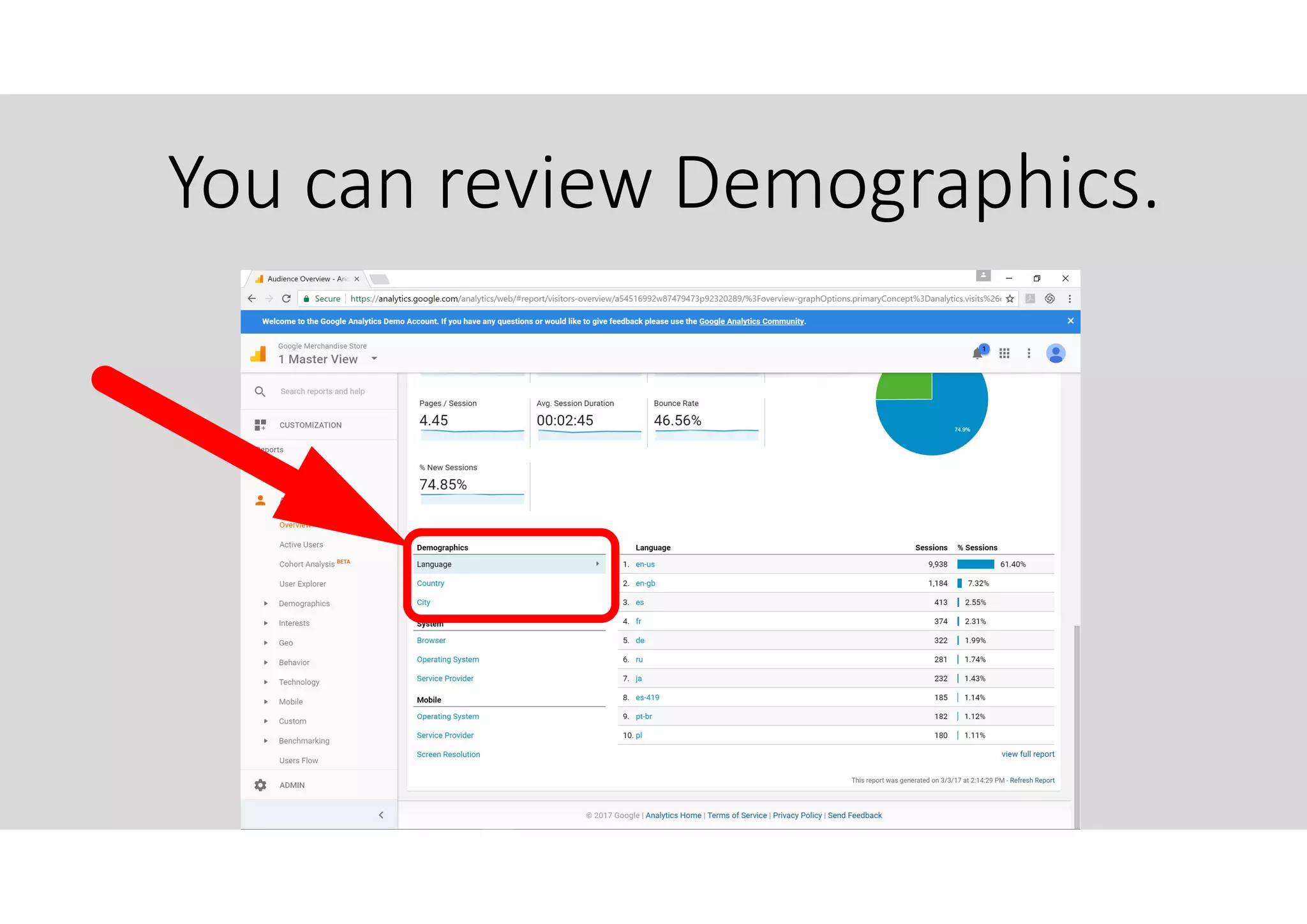Open the user account avatar
The image size is (1307, 924).
tap(1056, 353)
